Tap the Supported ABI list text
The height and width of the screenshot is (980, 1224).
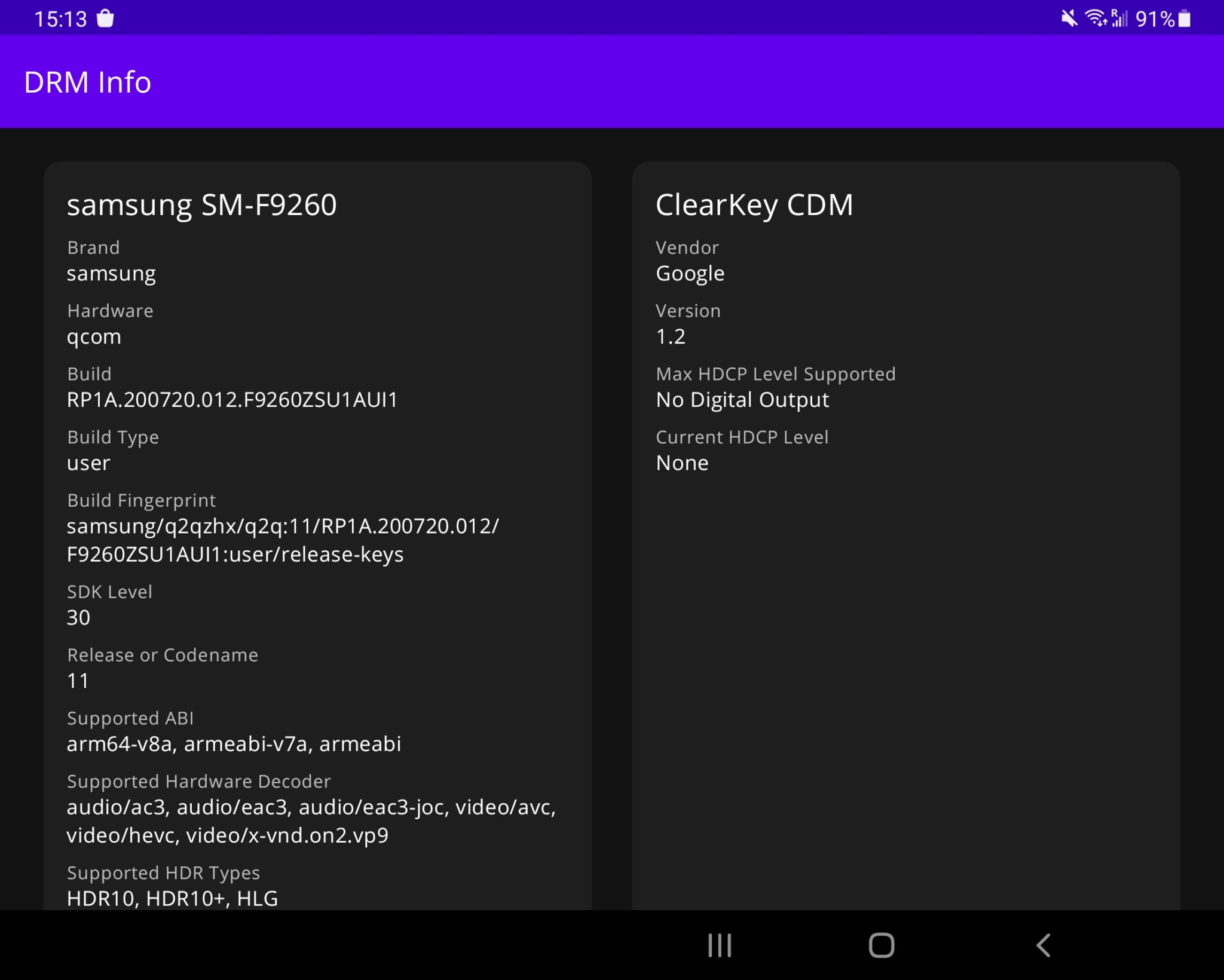(234, 743)
